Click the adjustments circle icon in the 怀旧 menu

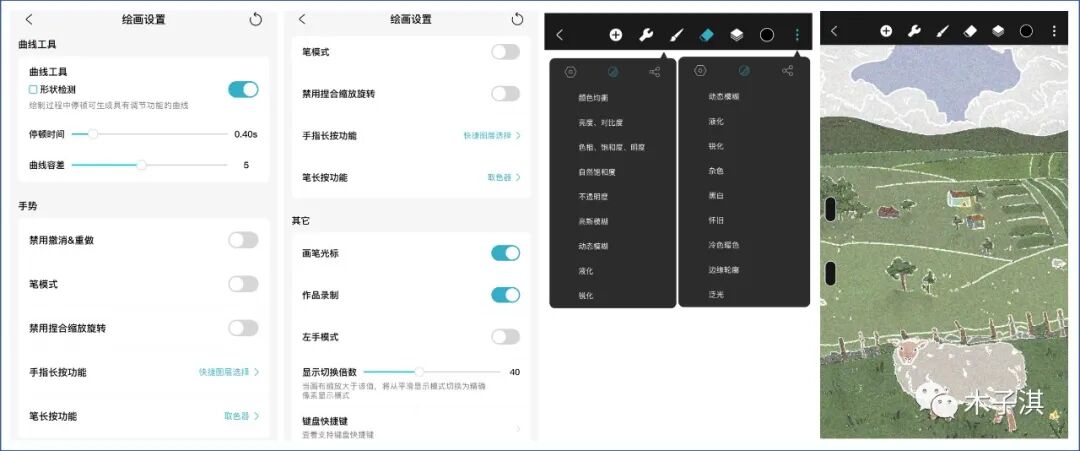[744, 70]
